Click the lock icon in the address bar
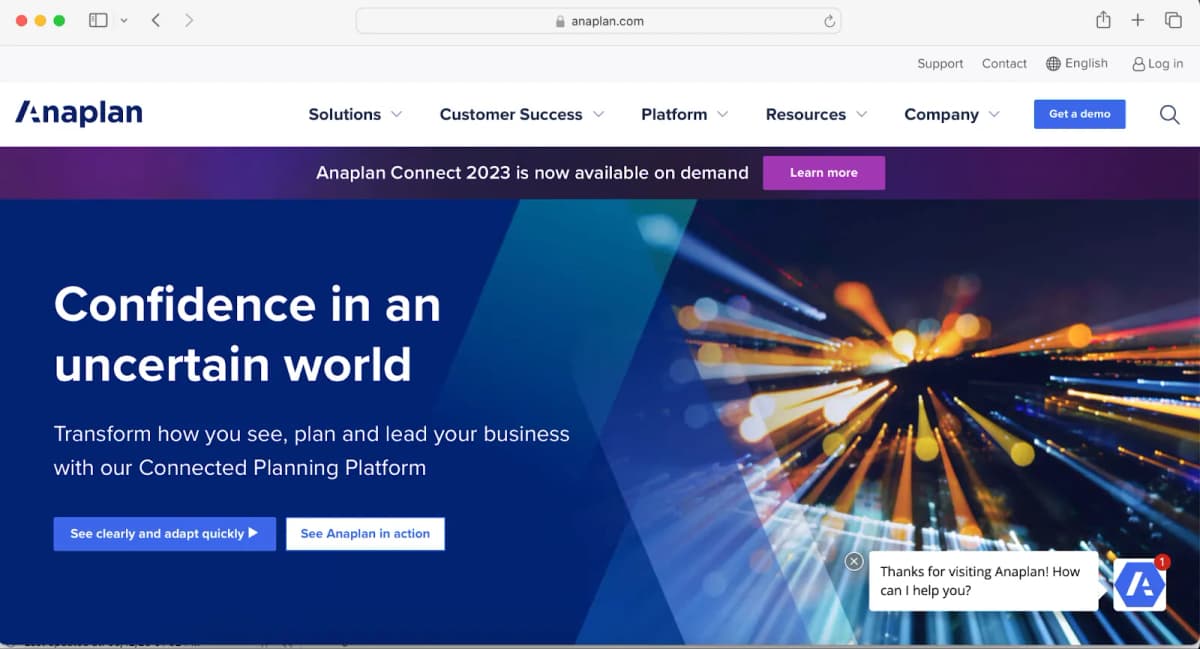Screen dimensions: 1200x649 [x=560, y=21]
